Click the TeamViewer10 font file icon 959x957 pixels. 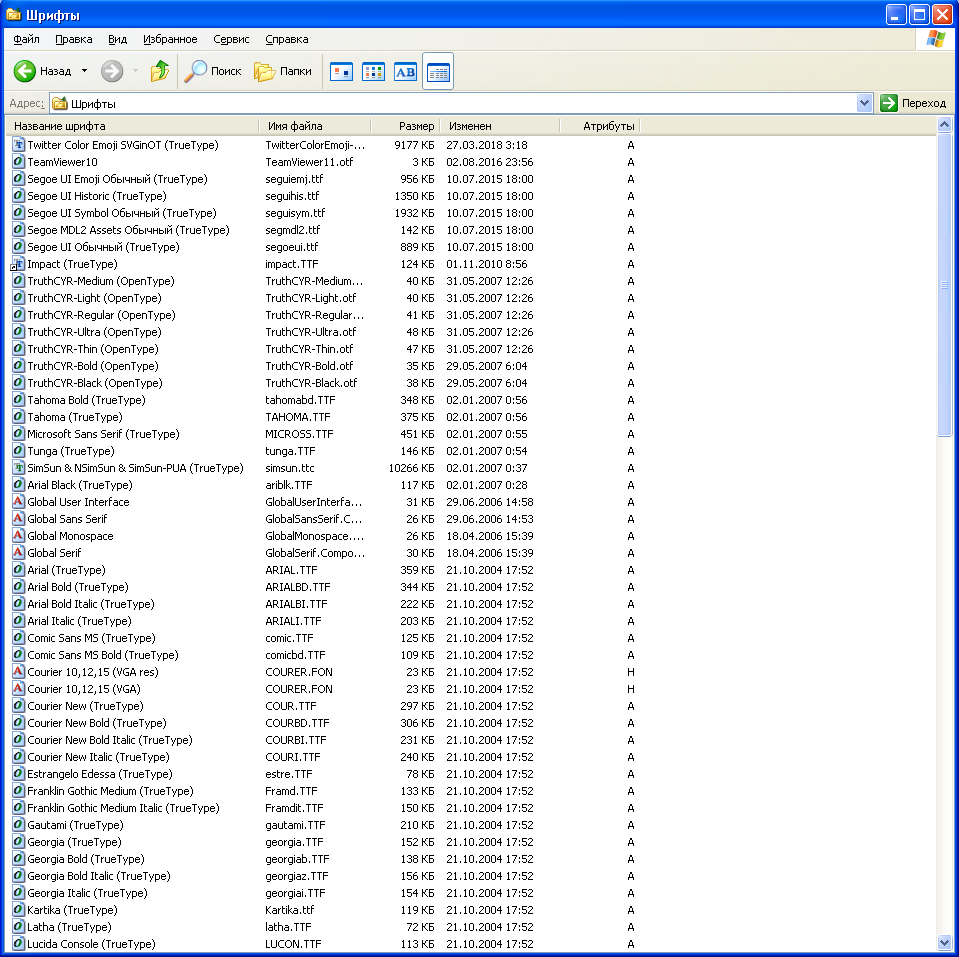click(x=18, y=162)
